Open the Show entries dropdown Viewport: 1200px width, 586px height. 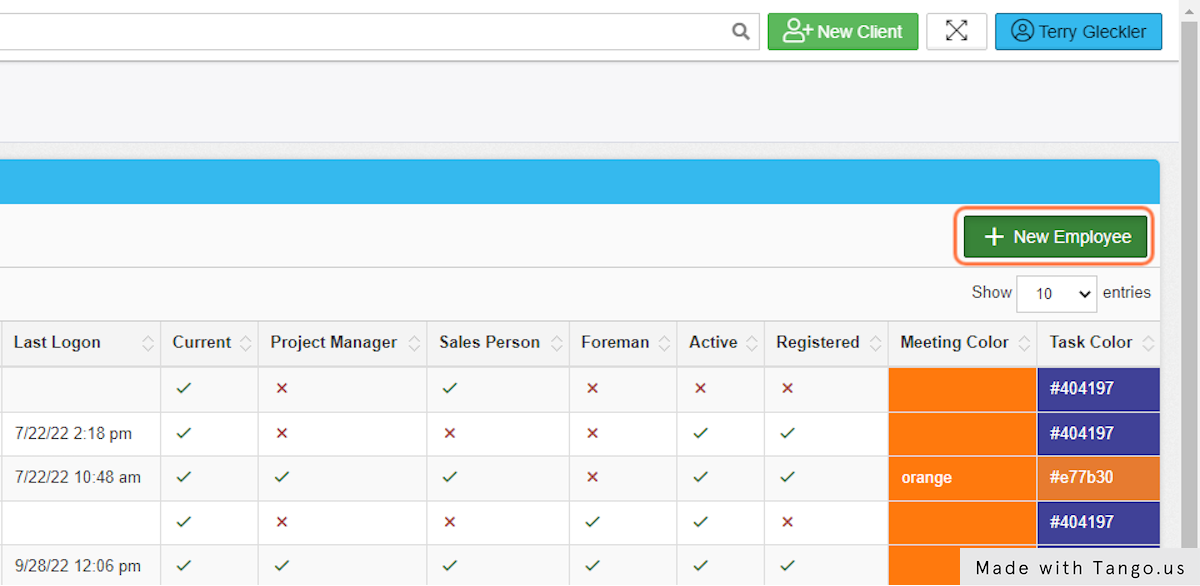tap(1056, 293)
